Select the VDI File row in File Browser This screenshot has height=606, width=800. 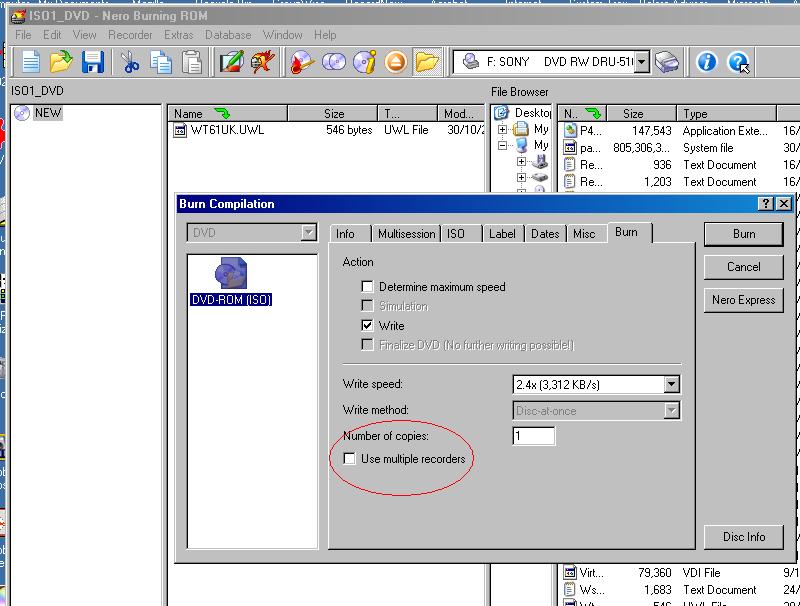coord(680,573)
